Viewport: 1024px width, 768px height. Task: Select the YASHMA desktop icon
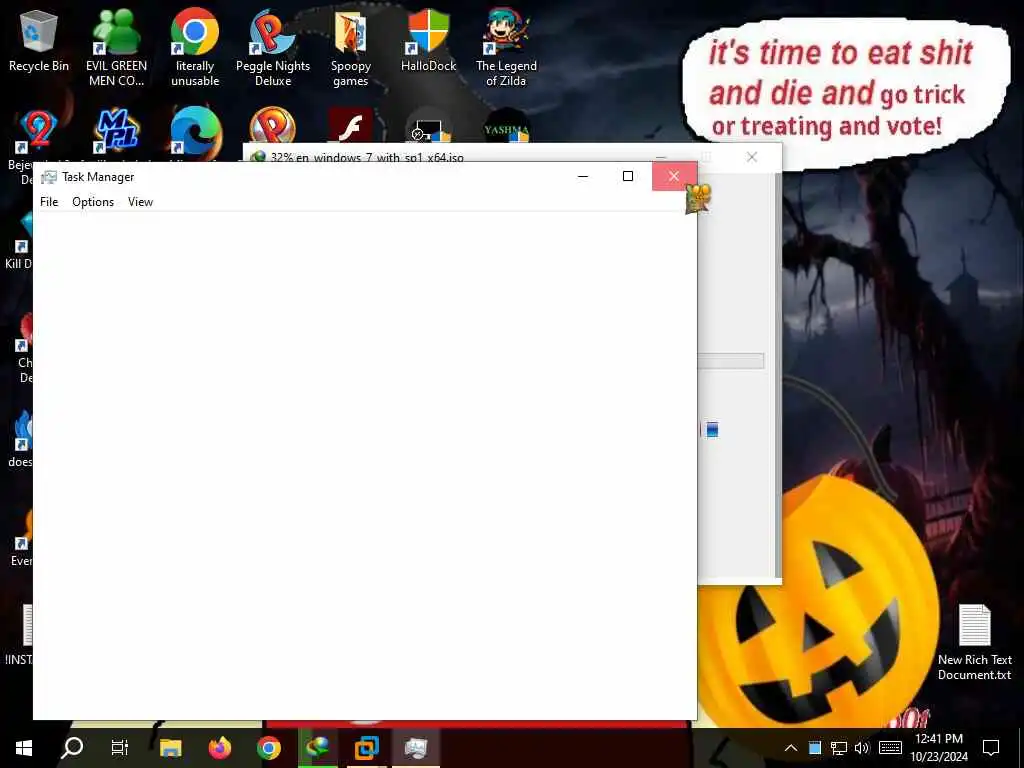506,126
